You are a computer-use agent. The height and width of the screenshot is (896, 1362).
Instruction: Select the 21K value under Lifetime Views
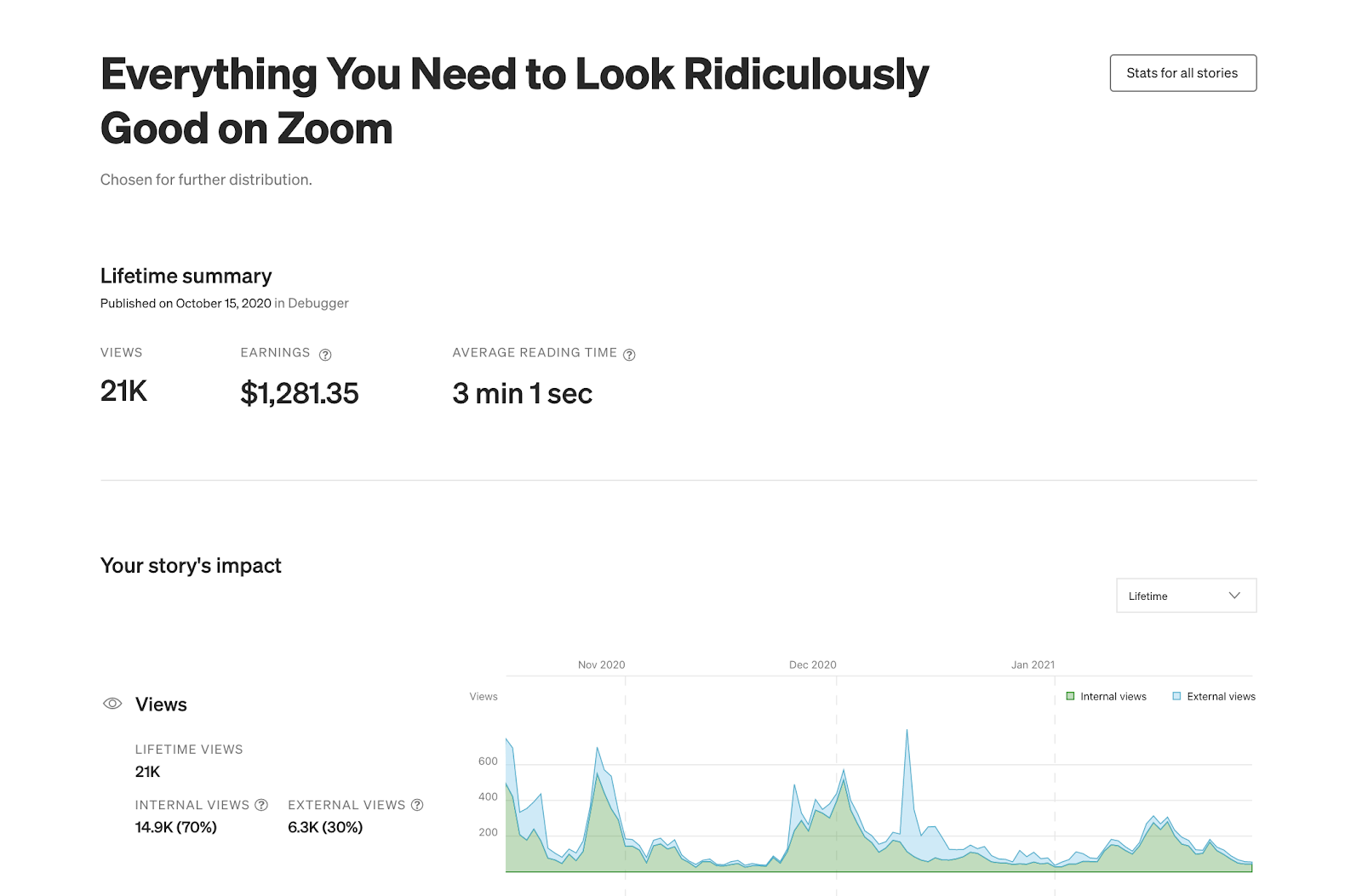click(147, 772)
